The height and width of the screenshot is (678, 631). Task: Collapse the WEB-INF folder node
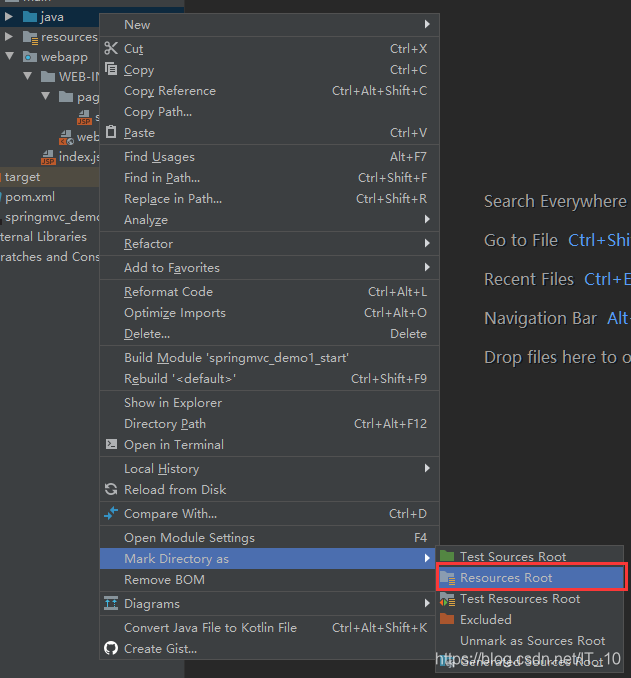(x=28, y=76)
